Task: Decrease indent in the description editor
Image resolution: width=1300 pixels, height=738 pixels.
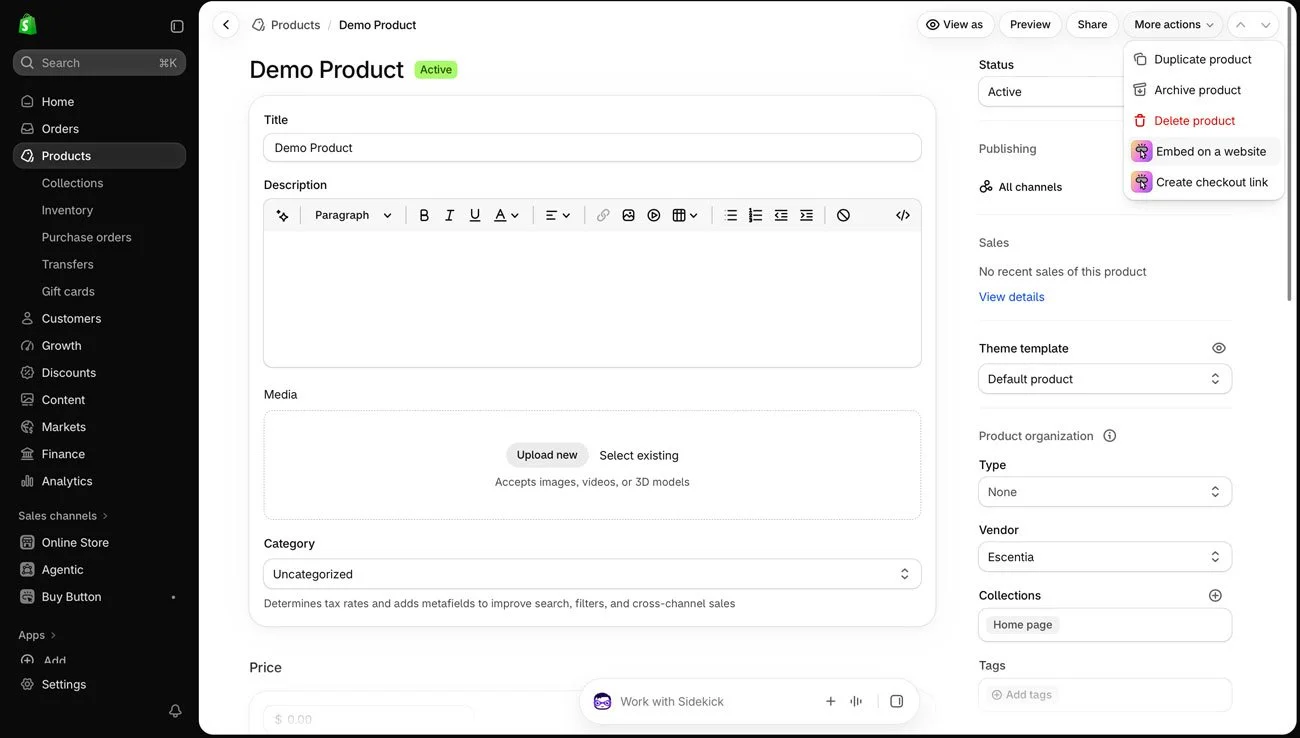Action: (781, 215)
